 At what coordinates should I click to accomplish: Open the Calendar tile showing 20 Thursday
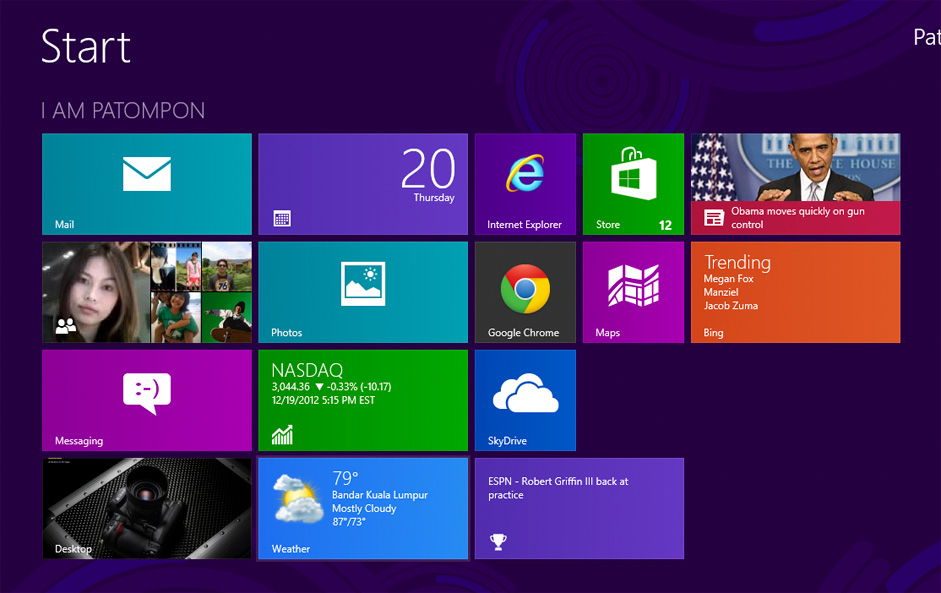tap(363, 184)
